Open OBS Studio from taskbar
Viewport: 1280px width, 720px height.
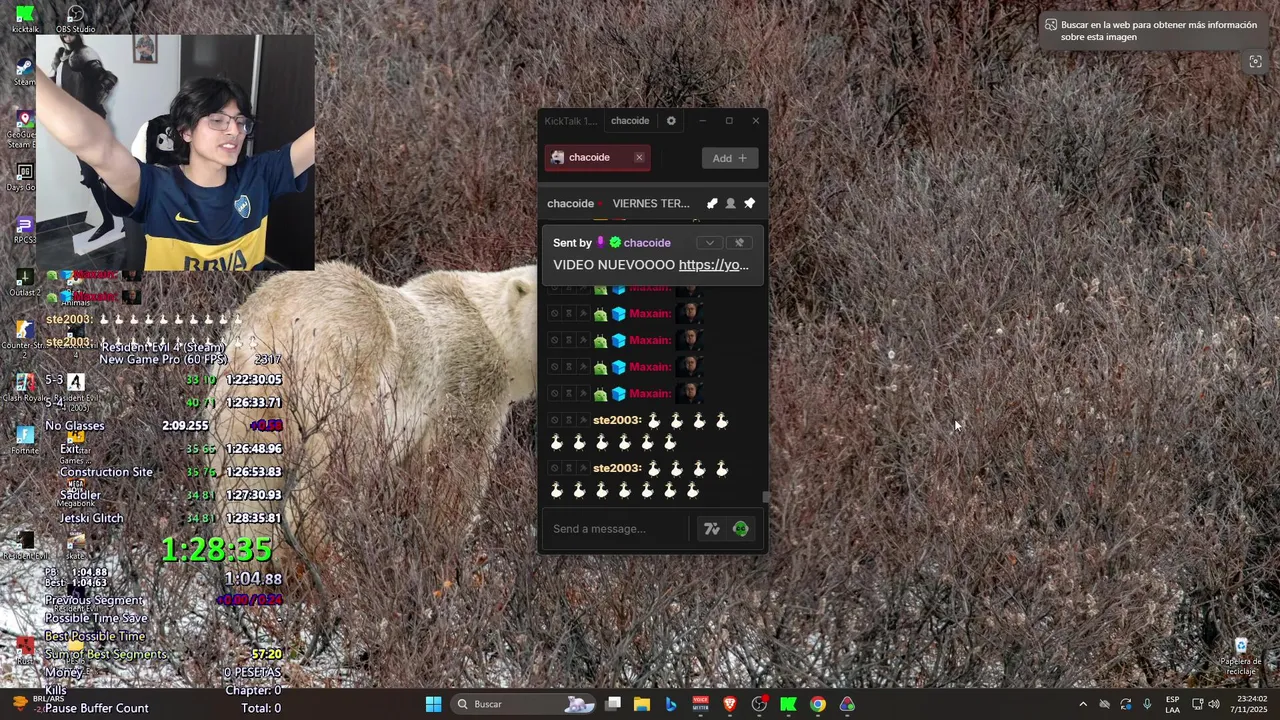[x=759, y=704]
